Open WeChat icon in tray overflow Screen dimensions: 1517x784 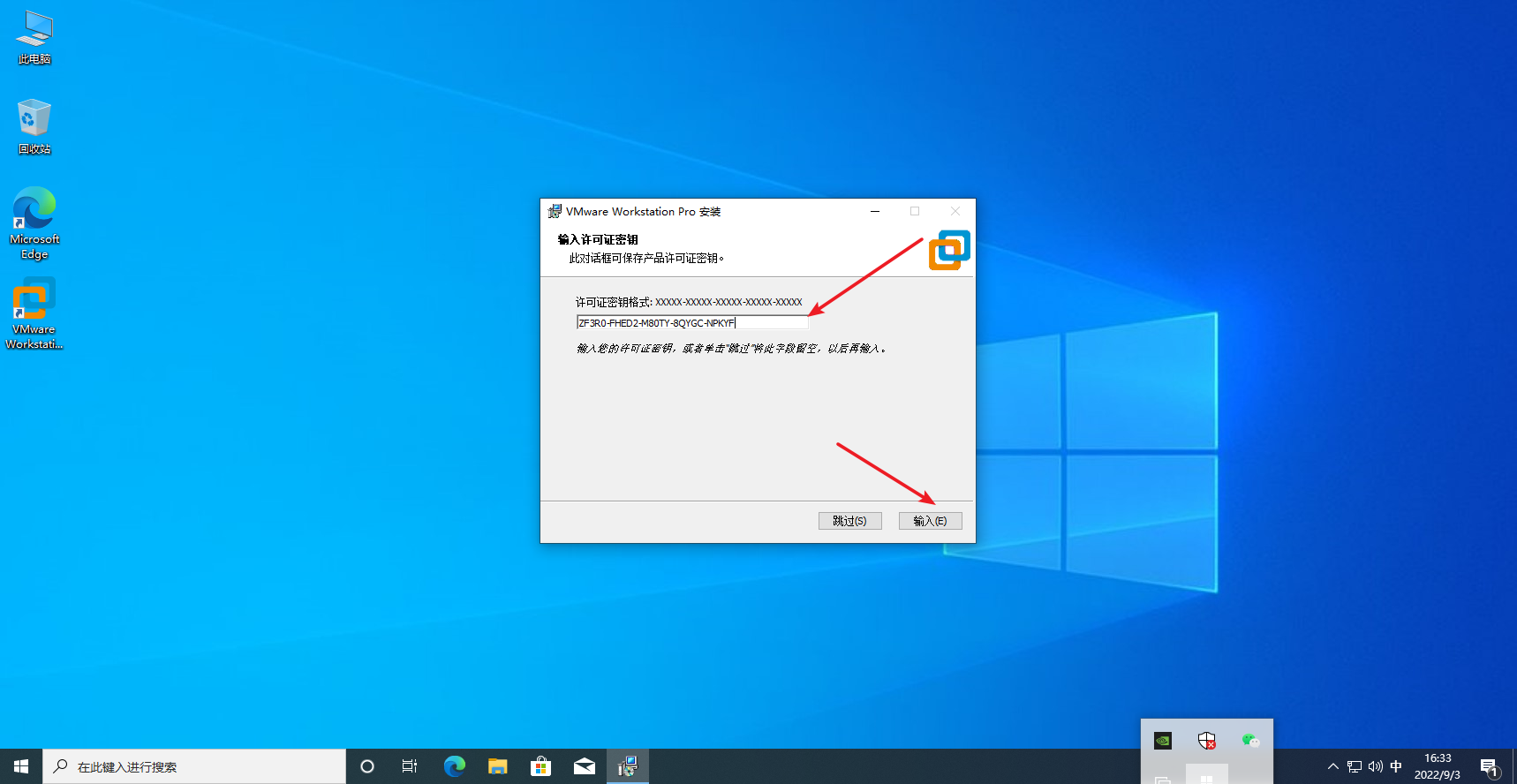point(1250,741)
